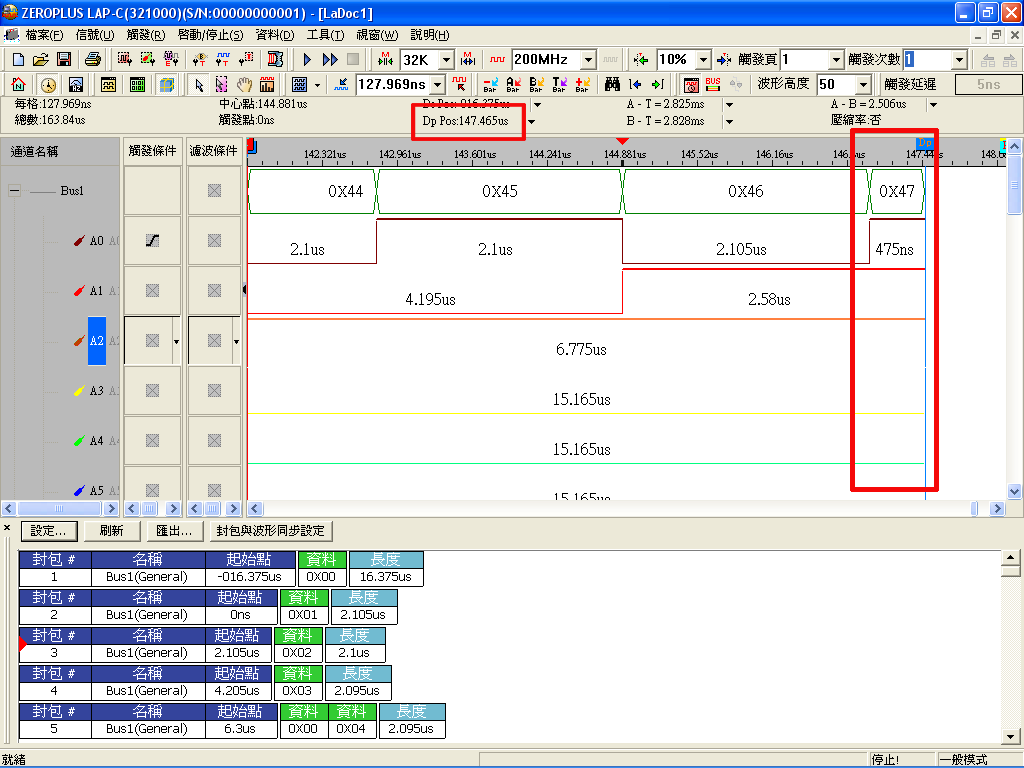Toggle the A0 rising-edge trigger condition
Viewport: 1024px width, 768px height.
[x=152, y=241]
